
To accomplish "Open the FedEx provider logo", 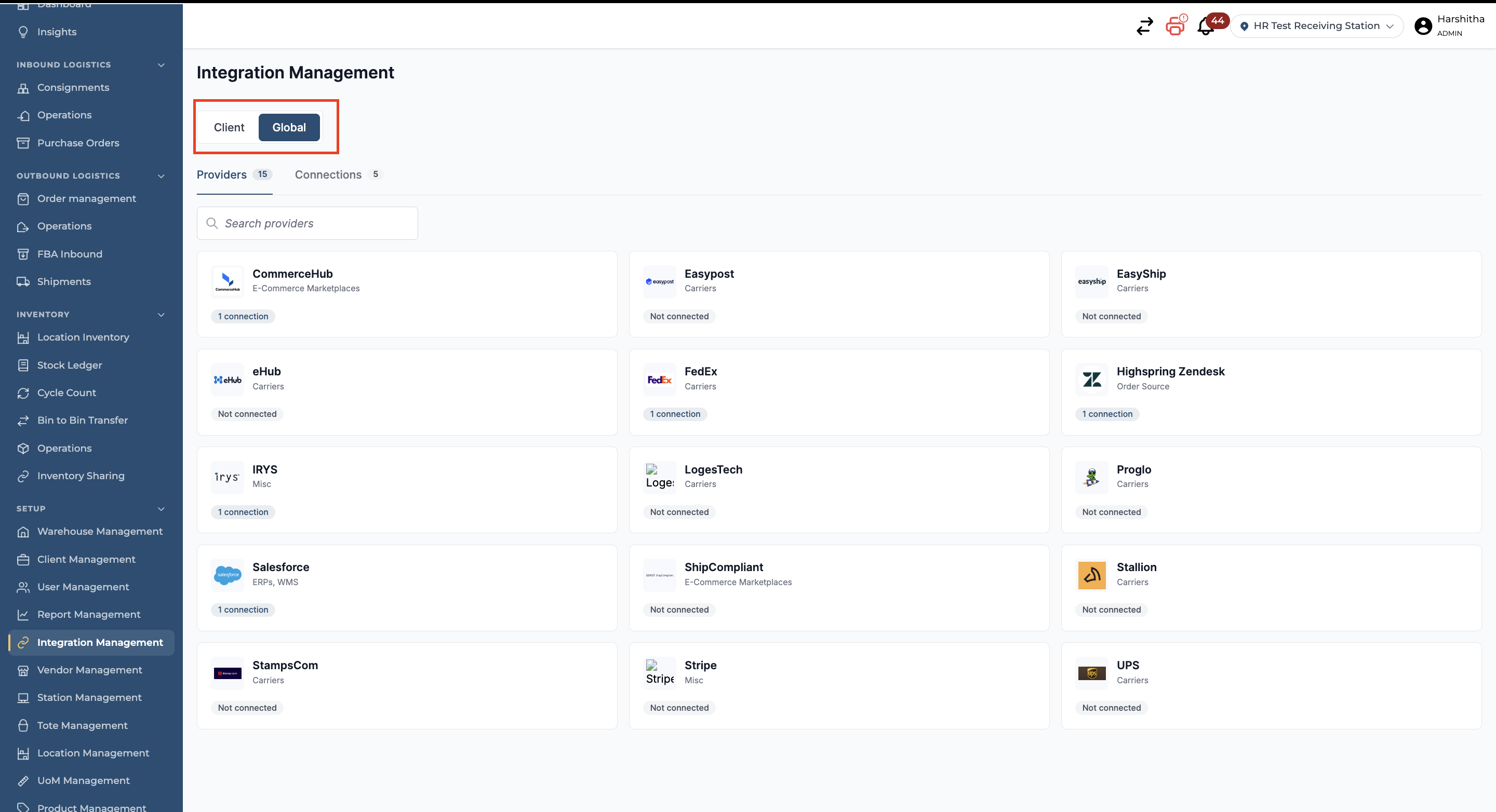I will coord(659,380).
